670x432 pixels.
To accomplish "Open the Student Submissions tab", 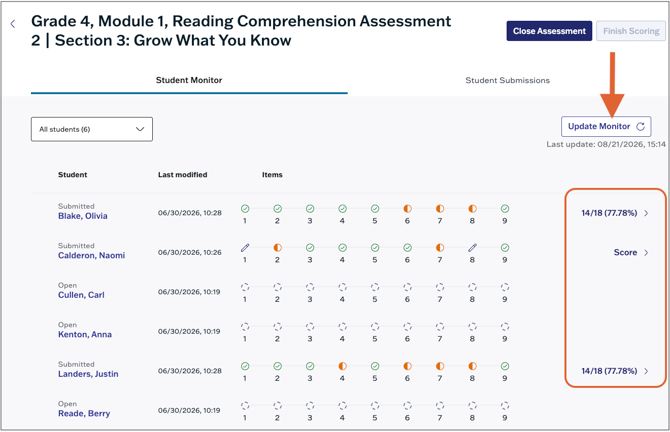I will [507, 80].
